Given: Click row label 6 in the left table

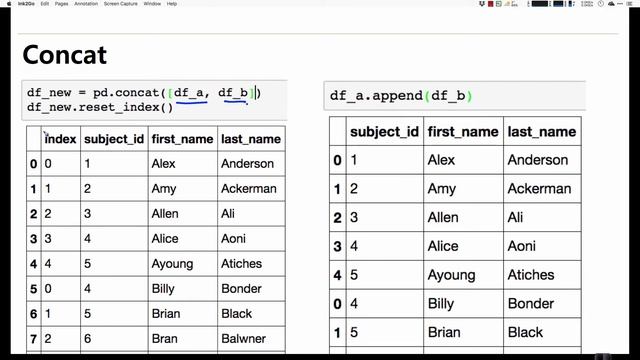Looking at the screenshot, I should tap(33, 314).
